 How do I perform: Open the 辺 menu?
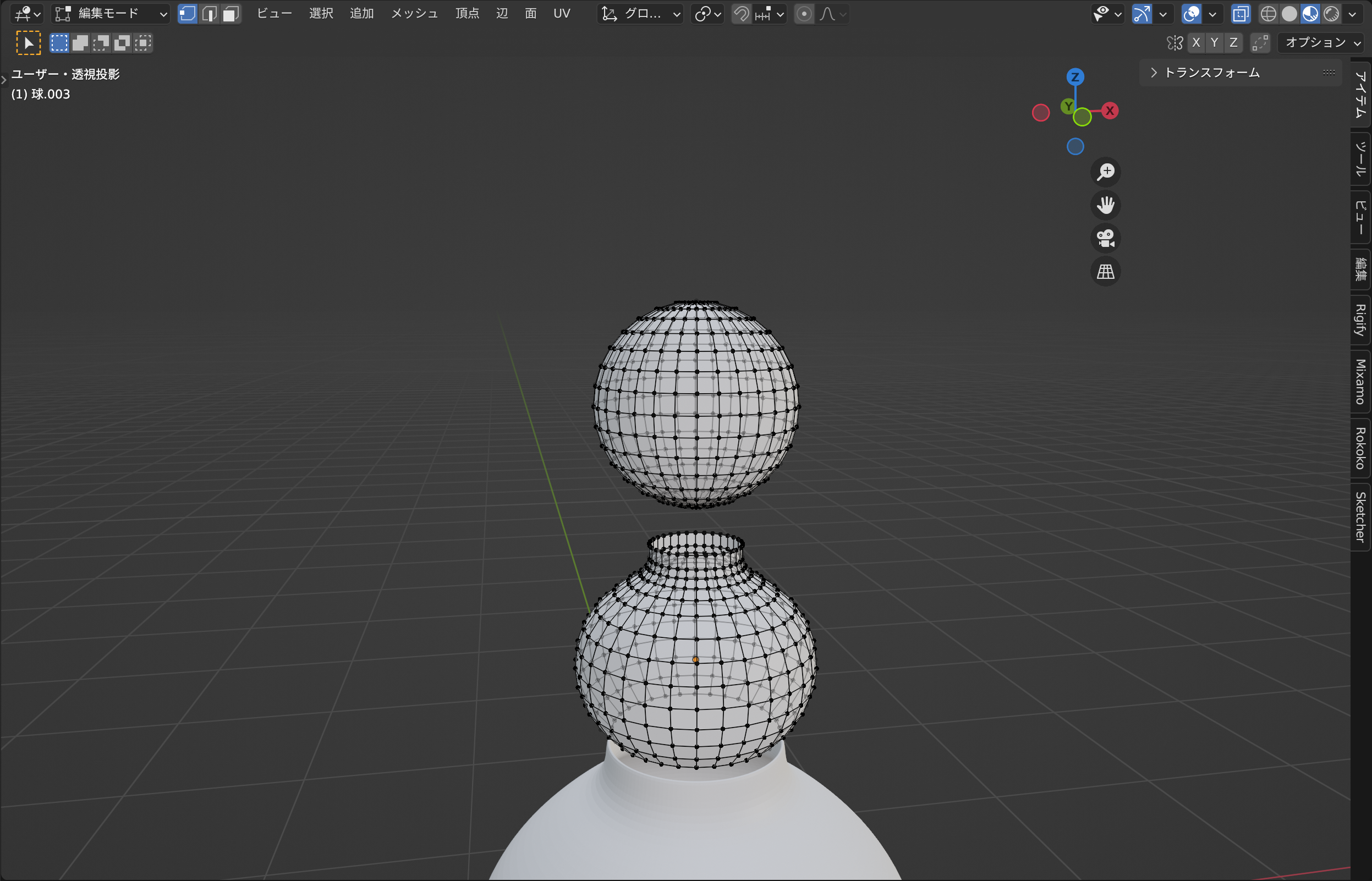[x=502, y=14]
